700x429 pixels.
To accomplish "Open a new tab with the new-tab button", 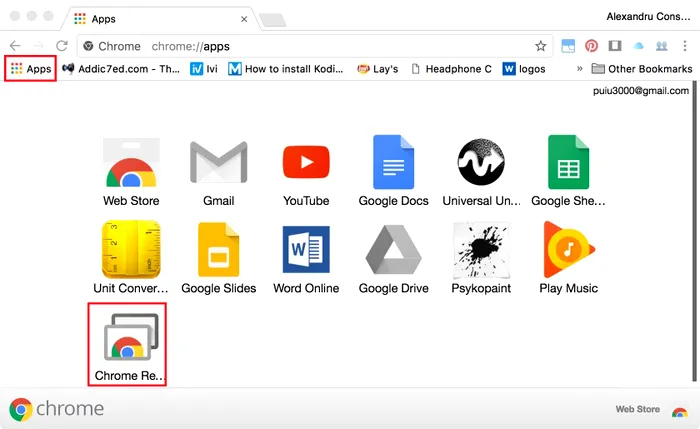I will click(273, 21).
